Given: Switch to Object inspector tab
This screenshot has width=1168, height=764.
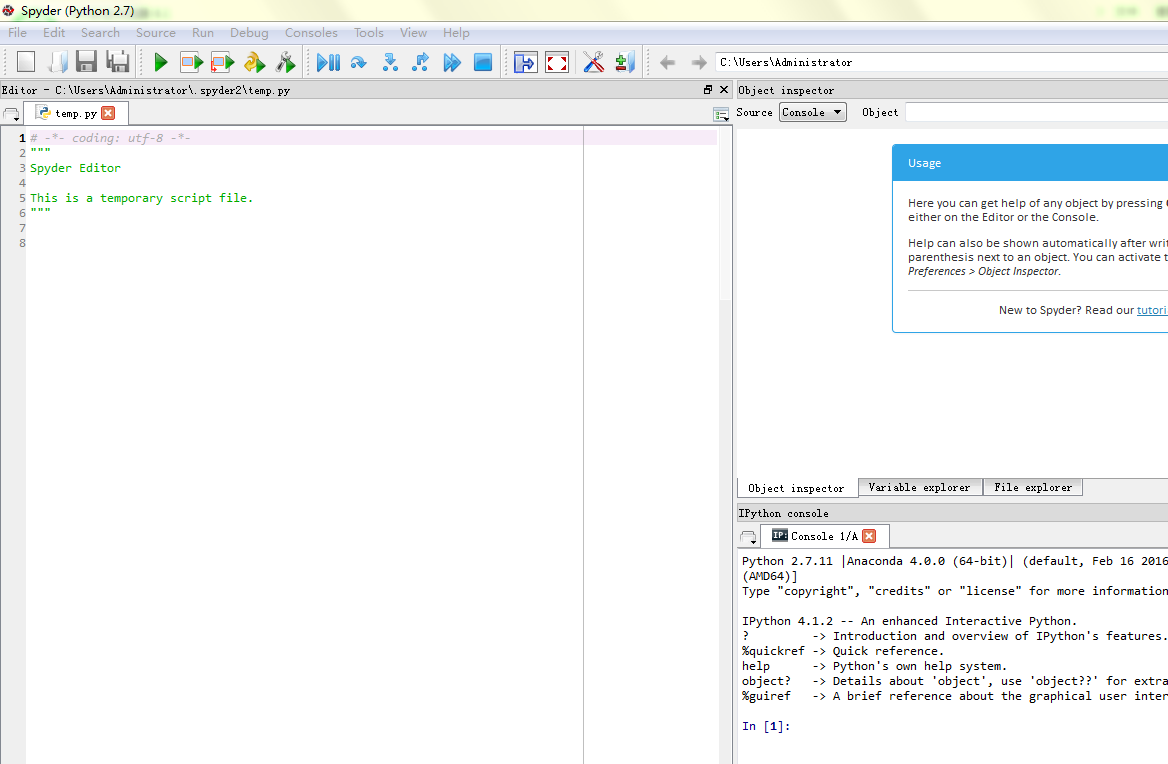Looking at the screenshot, I should [x=796, y=488].
